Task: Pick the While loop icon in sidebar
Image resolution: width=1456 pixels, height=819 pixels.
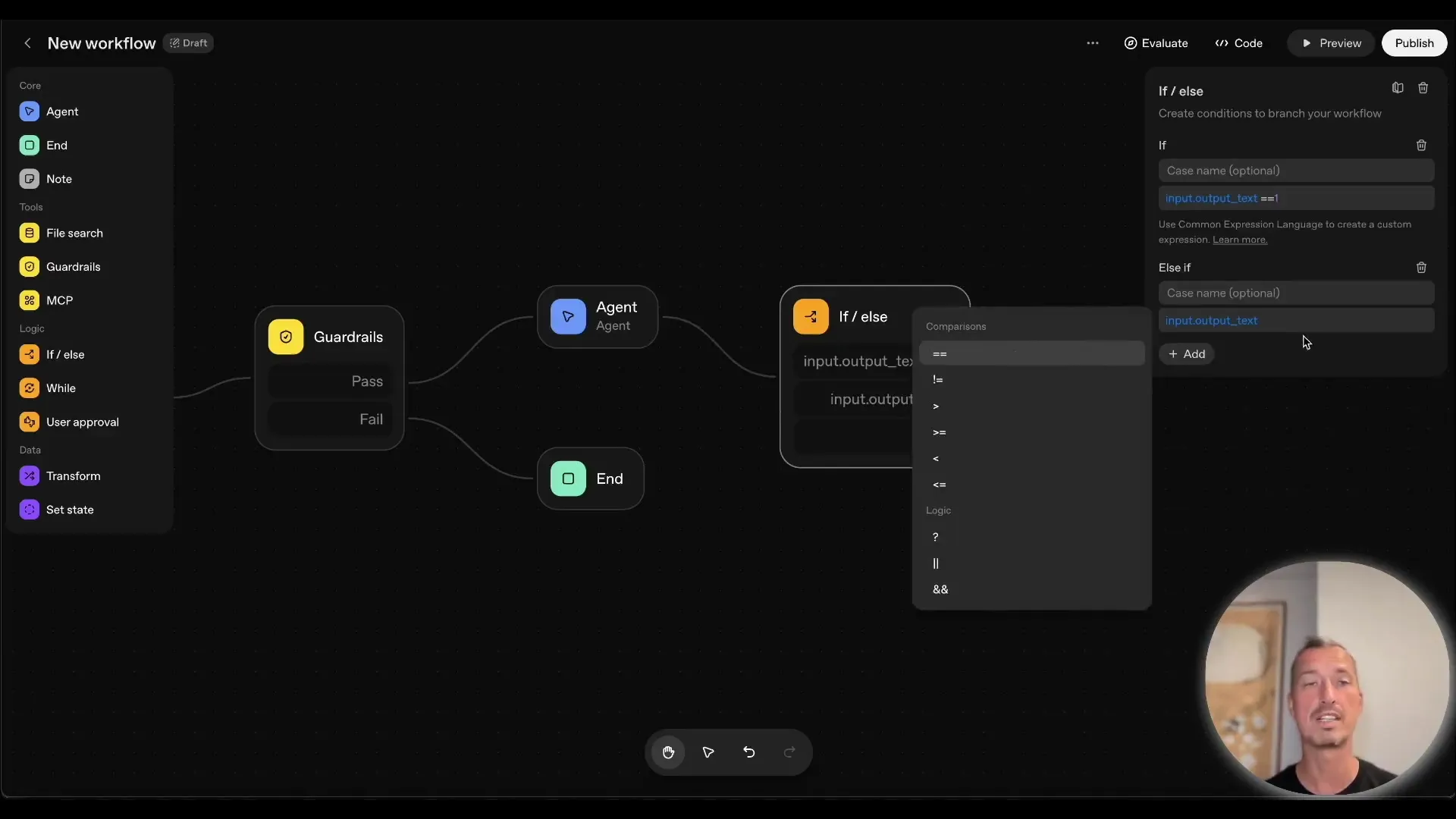Action: [29, 388]
